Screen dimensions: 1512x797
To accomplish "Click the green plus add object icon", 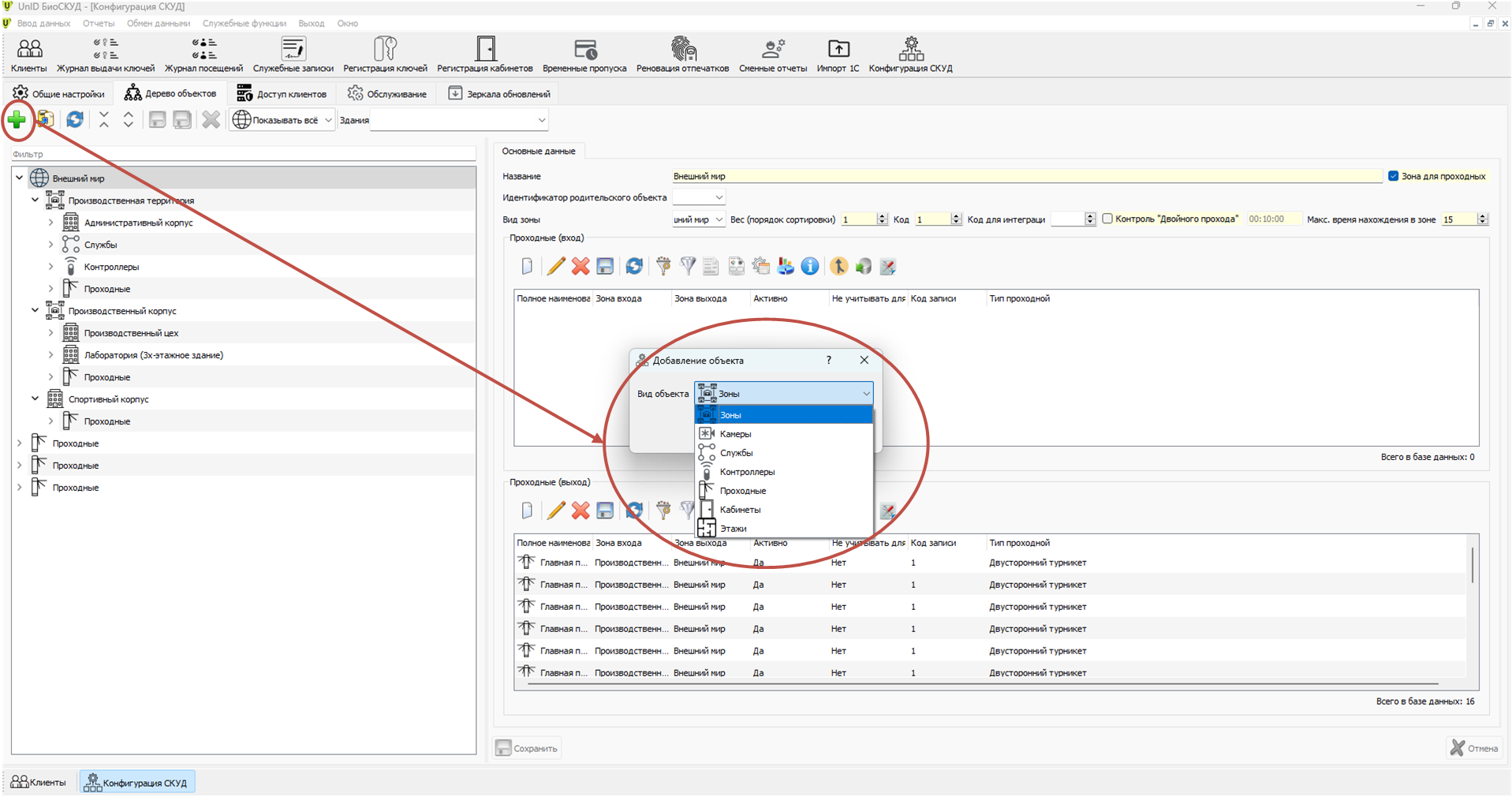I will [17, 120].
